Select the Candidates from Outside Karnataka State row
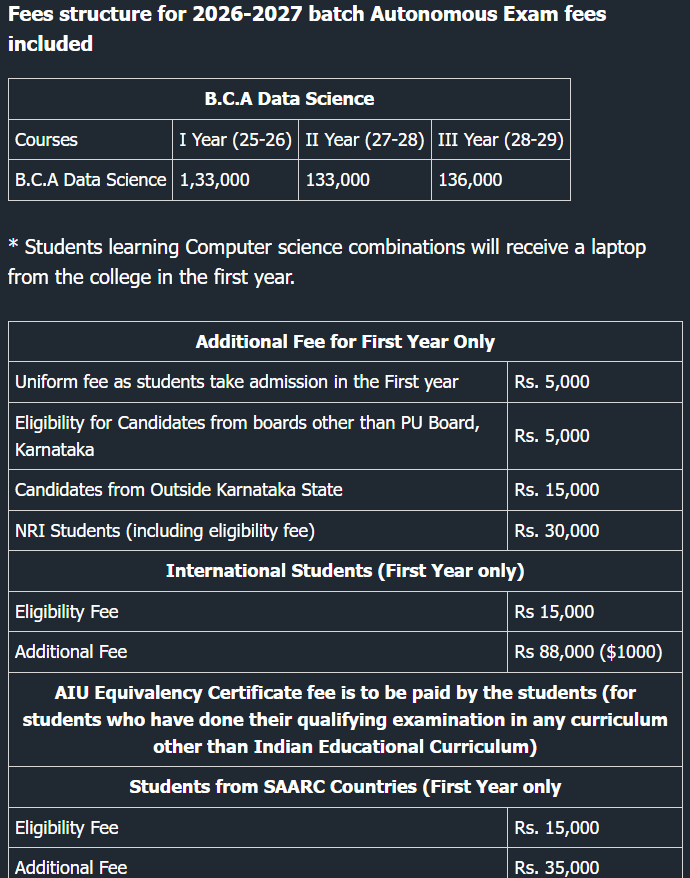 (179, 490)
